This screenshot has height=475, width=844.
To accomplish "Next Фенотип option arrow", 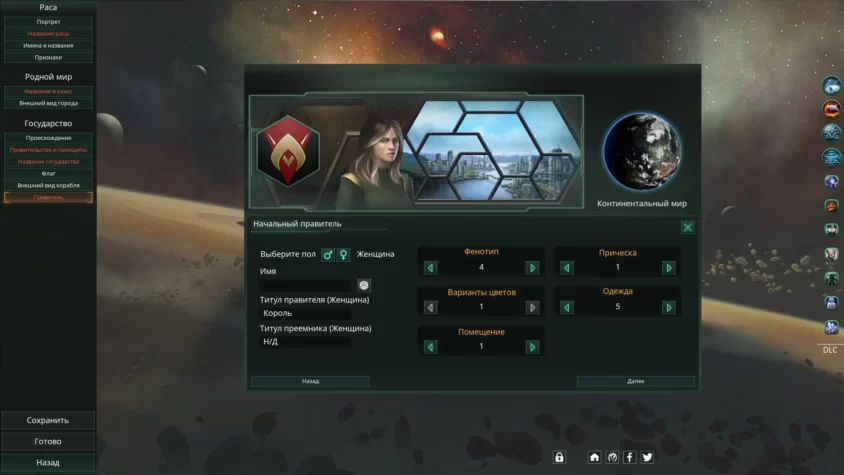I will 532,268.
